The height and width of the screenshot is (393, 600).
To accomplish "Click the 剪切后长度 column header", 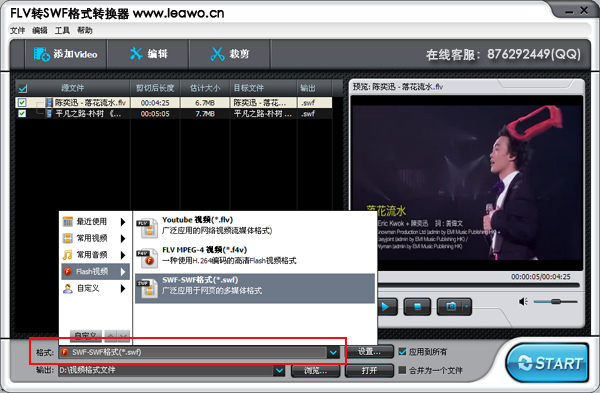I will tap(155, 88).
